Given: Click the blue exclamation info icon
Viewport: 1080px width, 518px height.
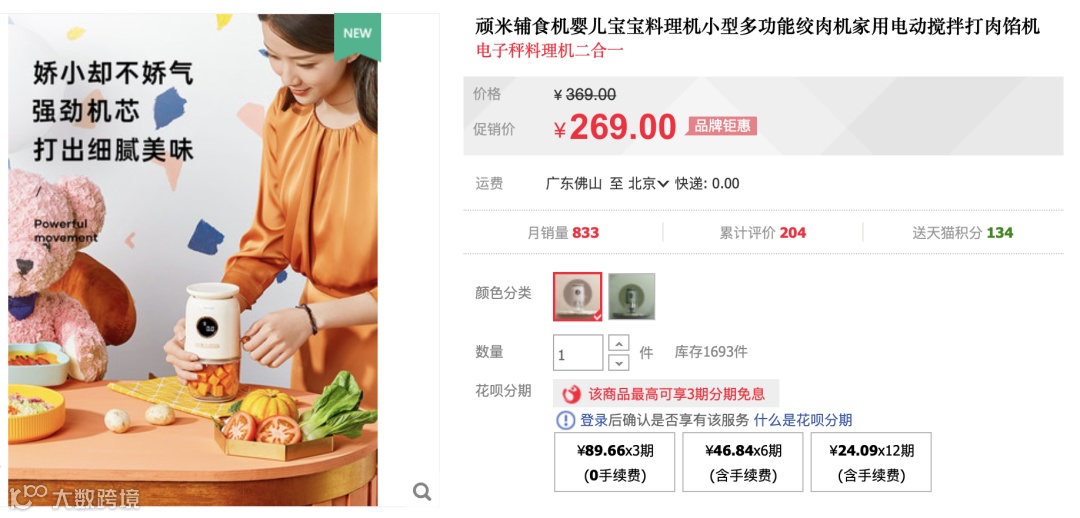Looking at the screenshot, I should point(565,420).
